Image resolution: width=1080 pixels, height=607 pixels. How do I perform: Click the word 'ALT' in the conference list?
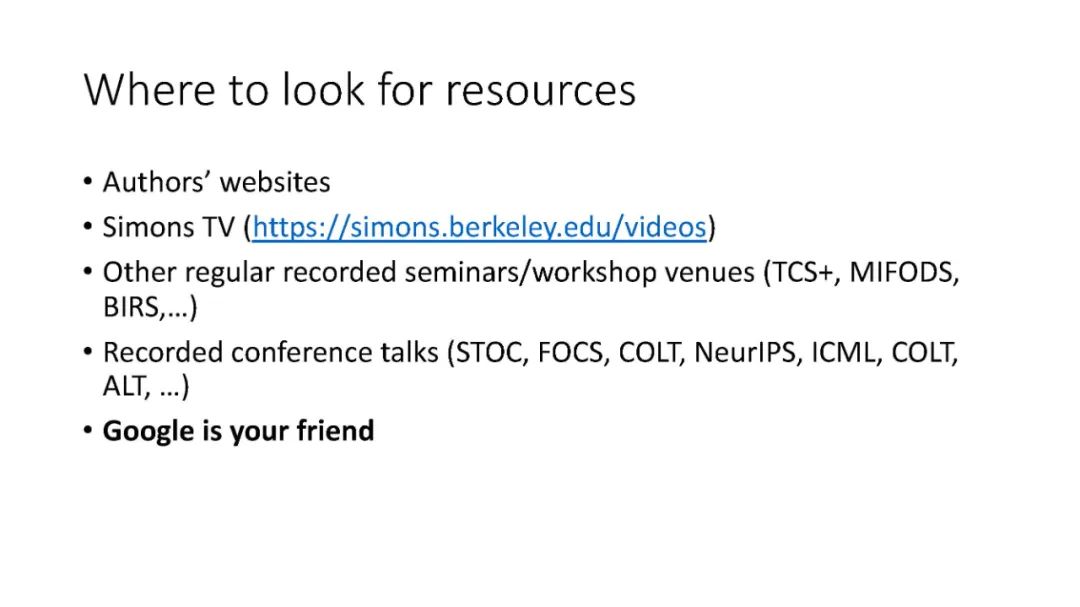124,387
